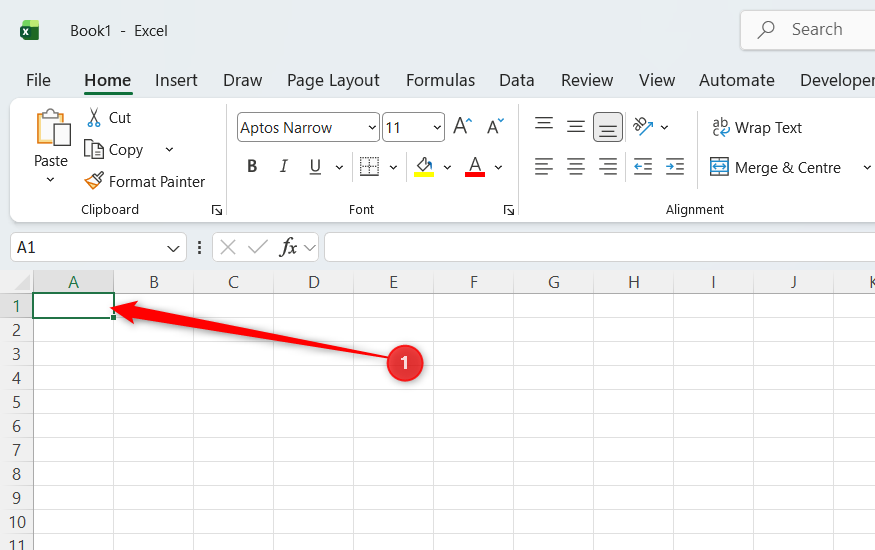
Task: Copy selection using Copy icon
Action: click(x=94, y=149)
